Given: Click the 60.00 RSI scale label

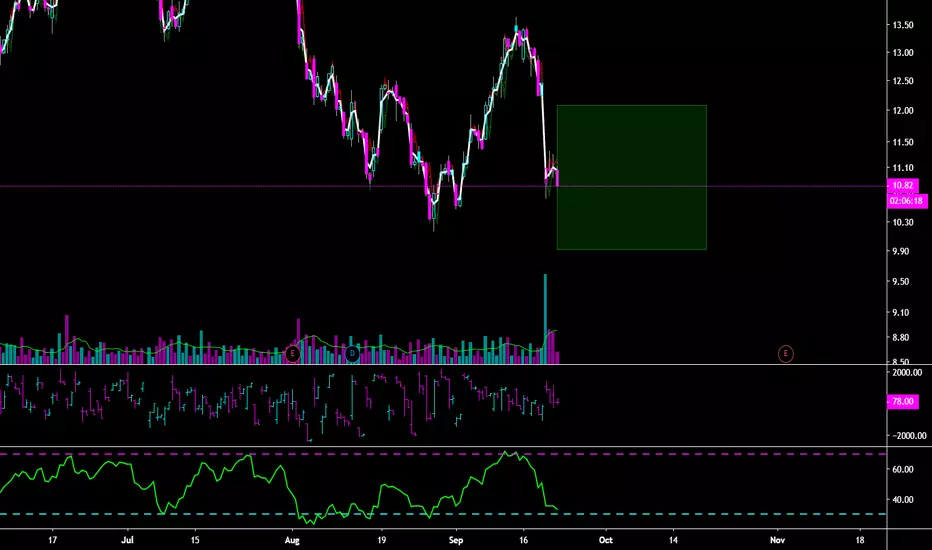Looking at the screenshot, I should pyautogui.click(x=903, y=469).
